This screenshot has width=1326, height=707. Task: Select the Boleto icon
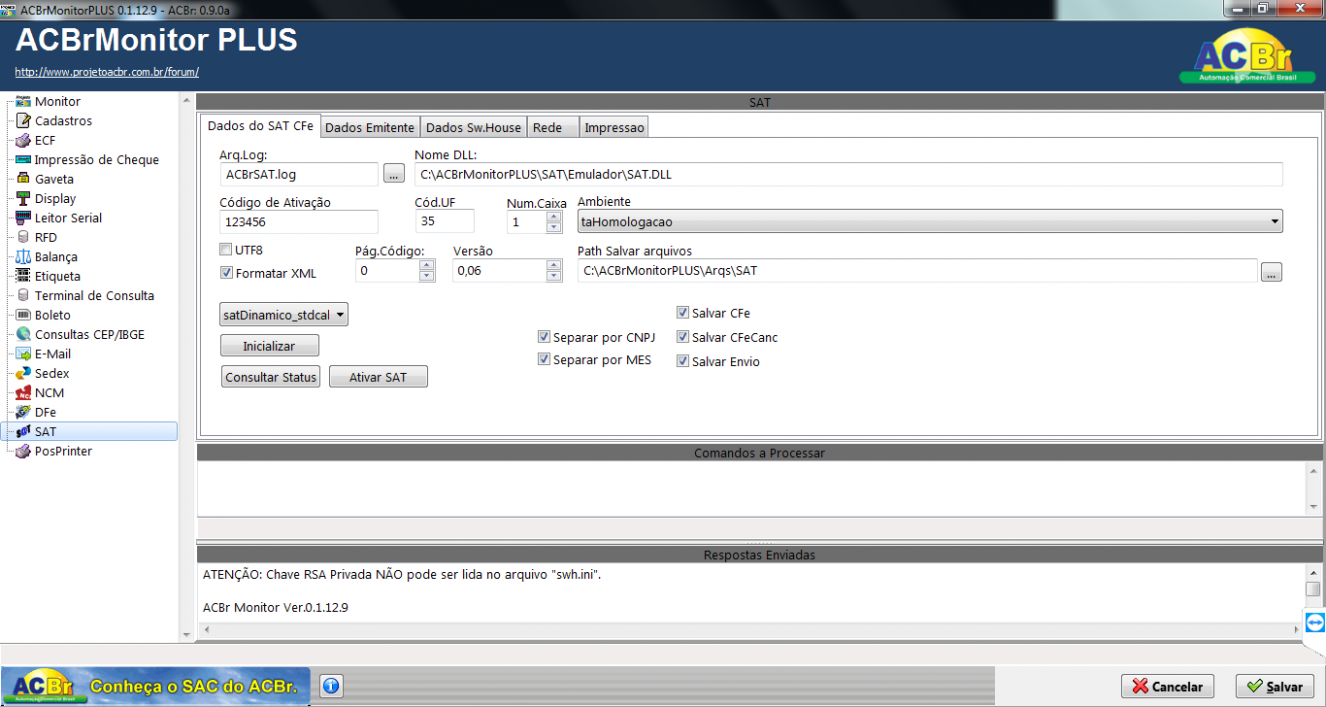click(23, 315)
